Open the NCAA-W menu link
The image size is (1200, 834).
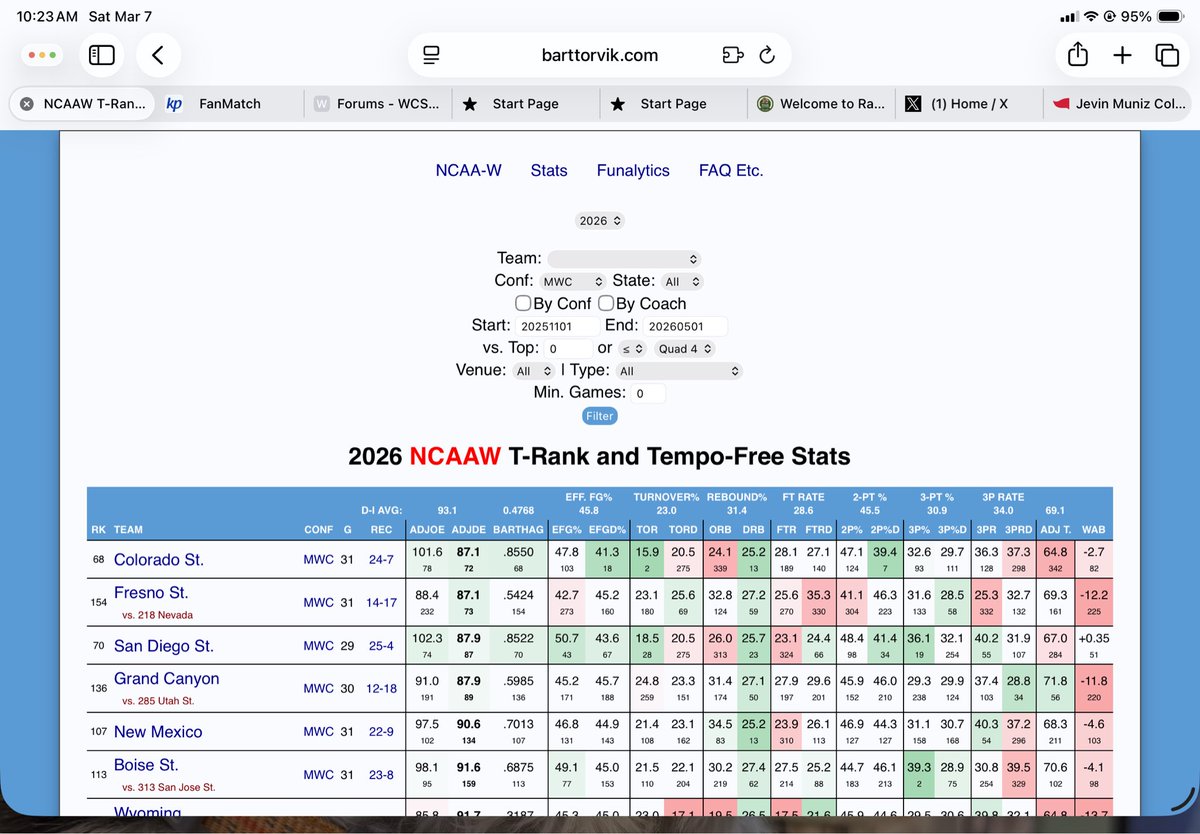(x=468, y=171)
